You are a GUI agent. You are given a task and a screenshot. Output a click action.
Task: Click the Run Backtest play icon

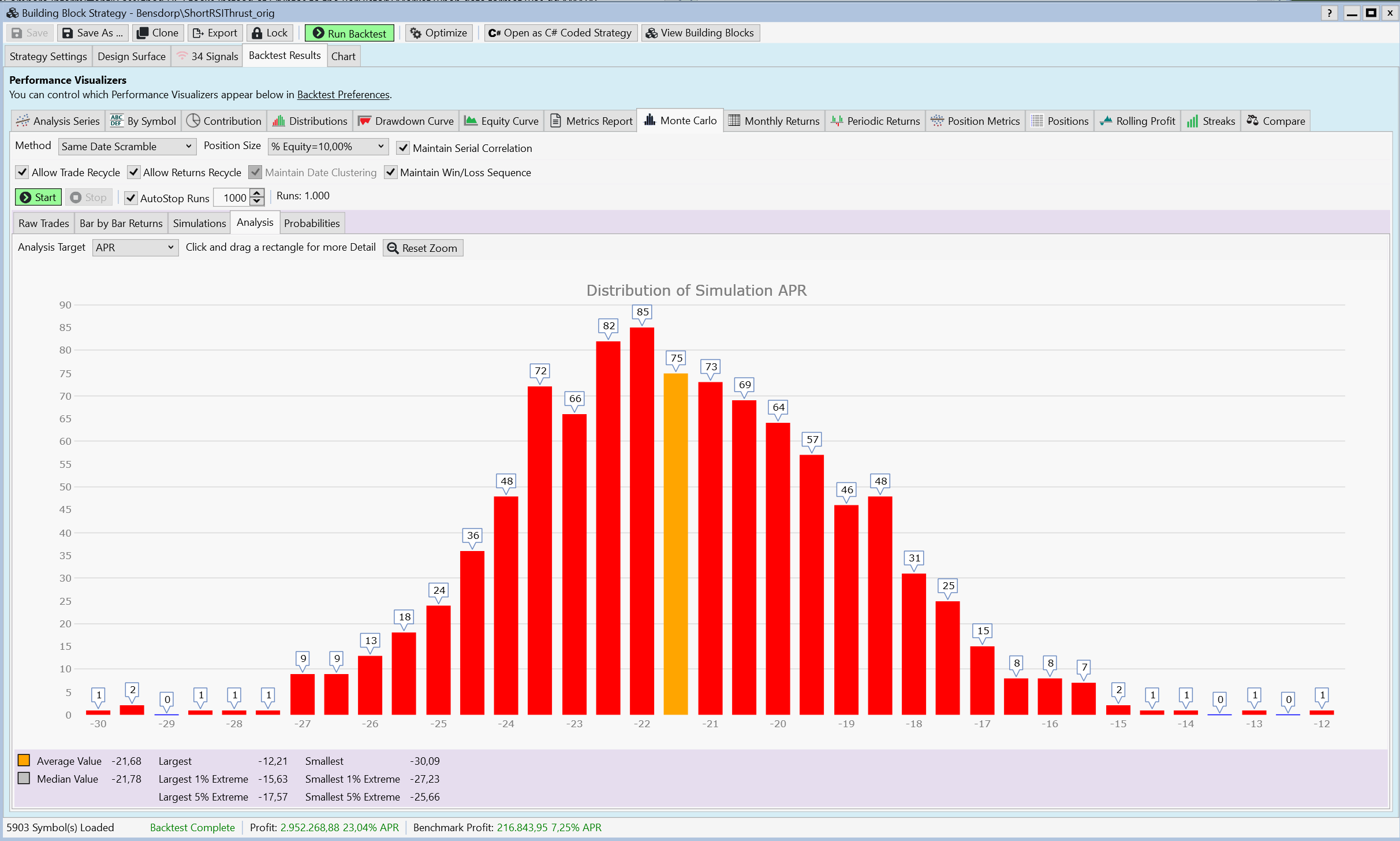pyautogui.click(x=318, y=33)
